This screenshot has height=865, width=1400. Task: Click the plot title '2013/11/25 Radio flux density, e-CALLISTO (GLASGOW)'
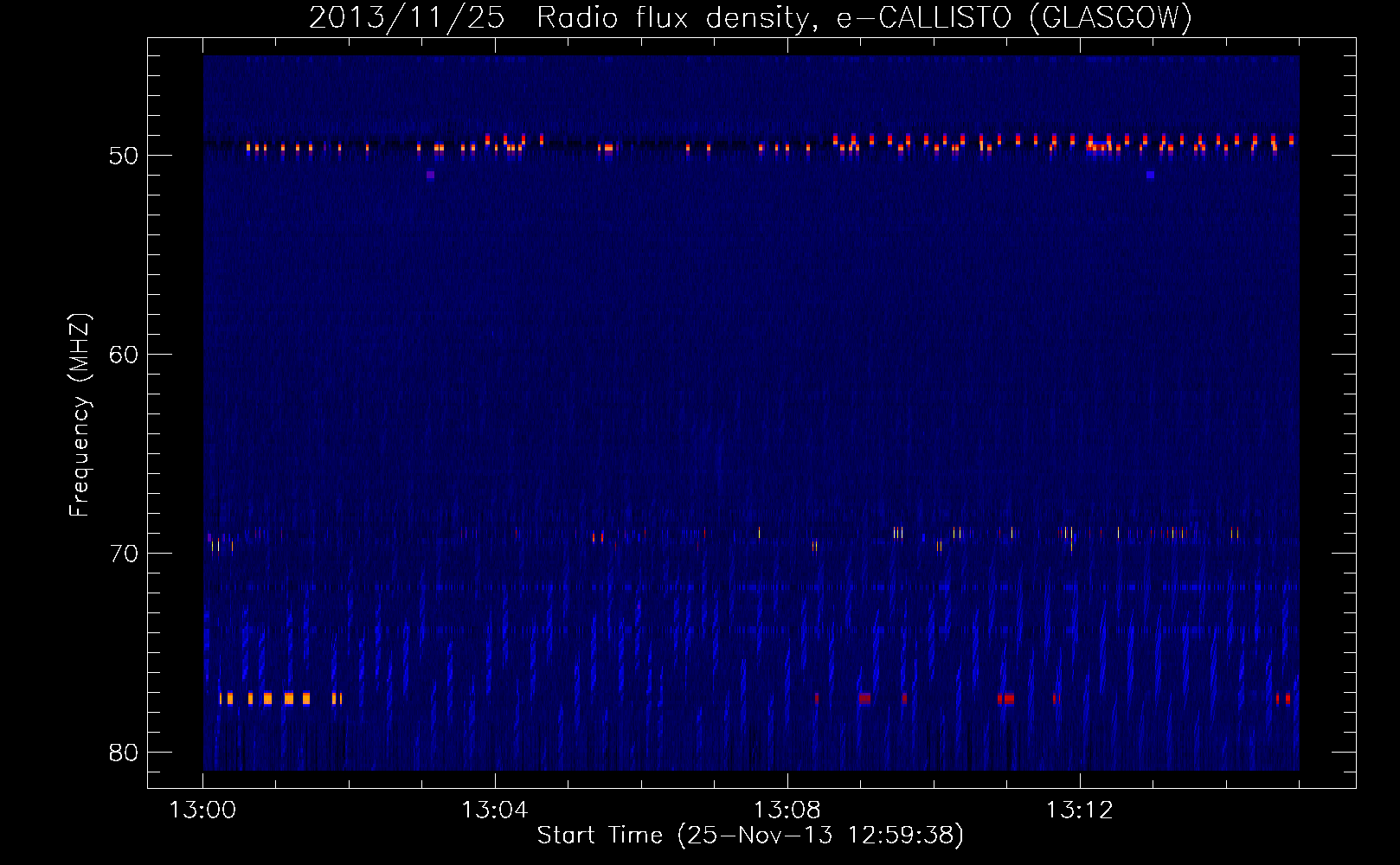tap(750, 17)
